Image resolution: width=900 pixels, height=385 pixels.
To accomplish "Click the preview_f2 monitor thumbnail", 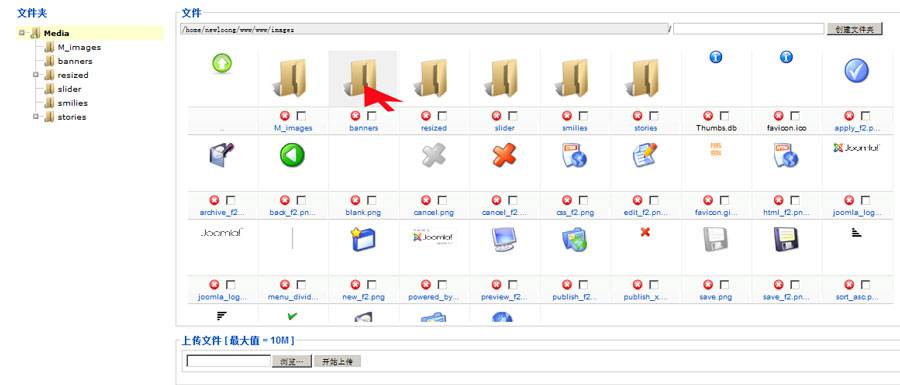I will tap(505, 239).
